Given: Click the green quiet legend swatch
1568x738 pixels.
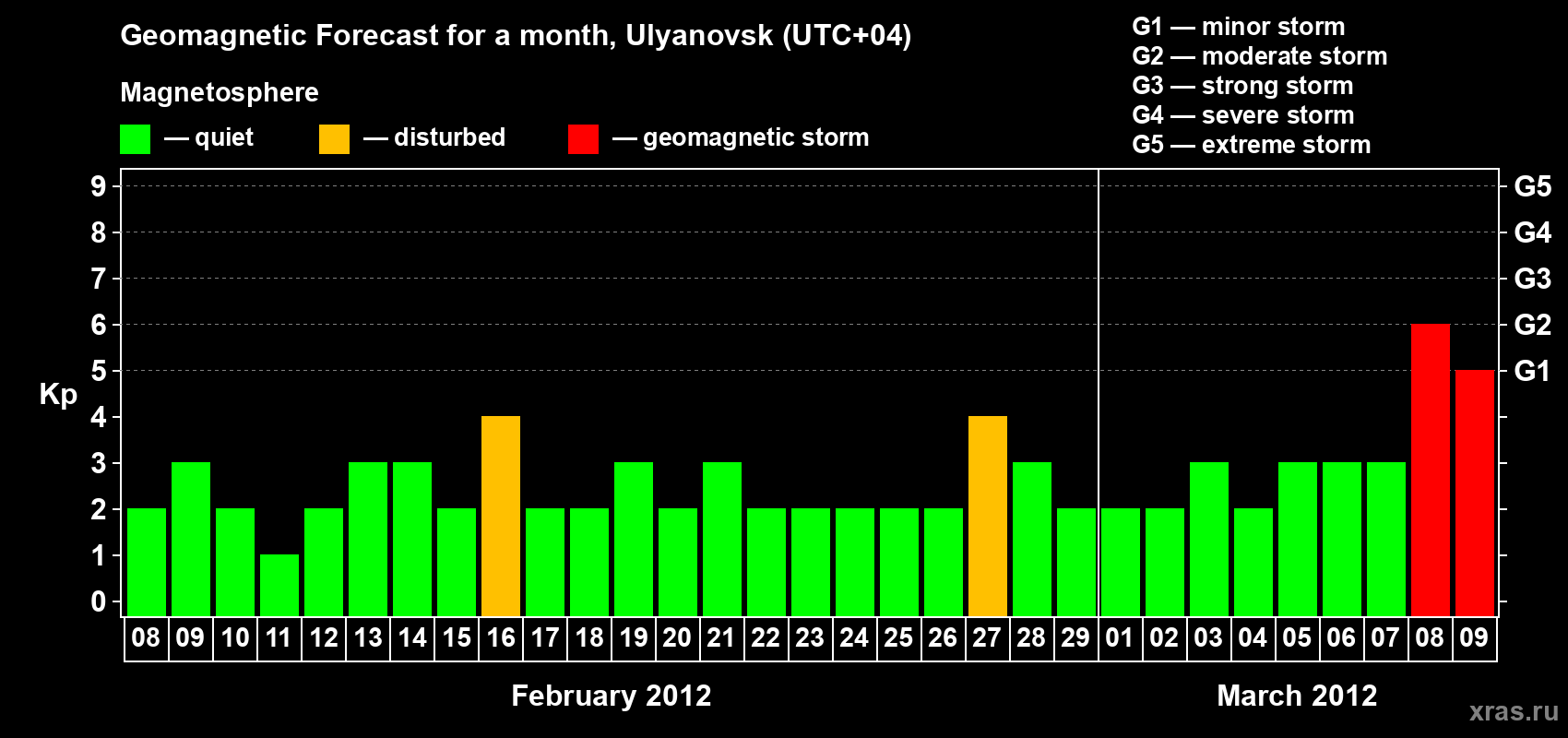Looking at the screenshot, I should point(135,139).
